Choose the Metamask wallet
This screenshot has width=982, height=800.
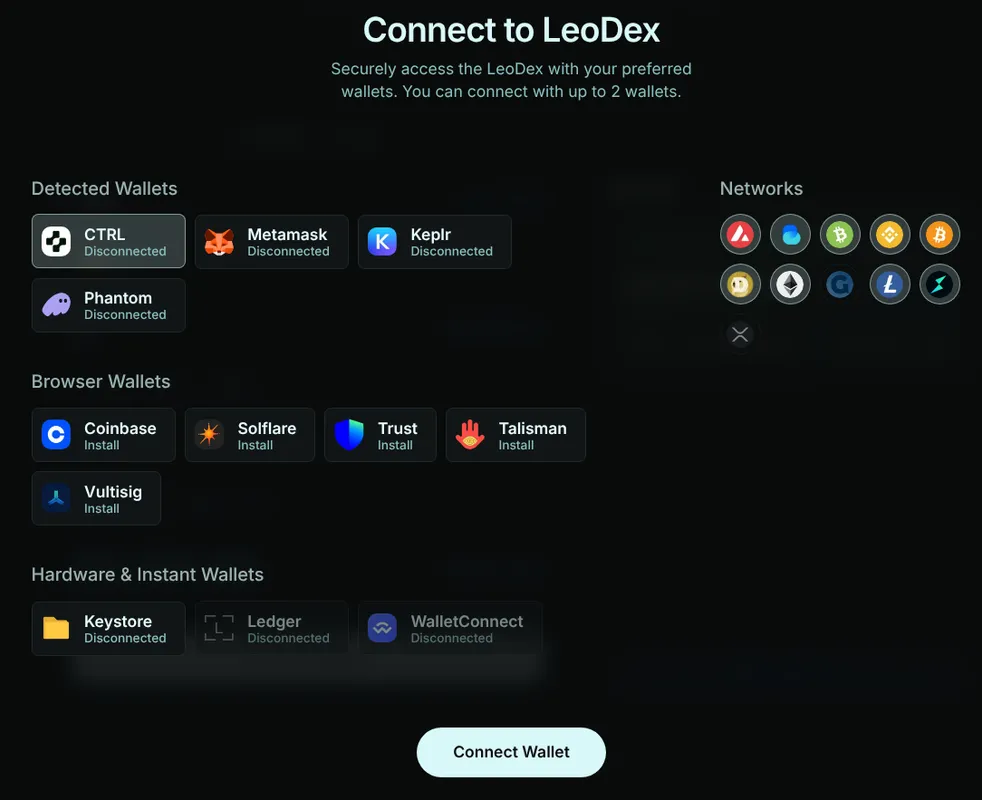(272, 242)
